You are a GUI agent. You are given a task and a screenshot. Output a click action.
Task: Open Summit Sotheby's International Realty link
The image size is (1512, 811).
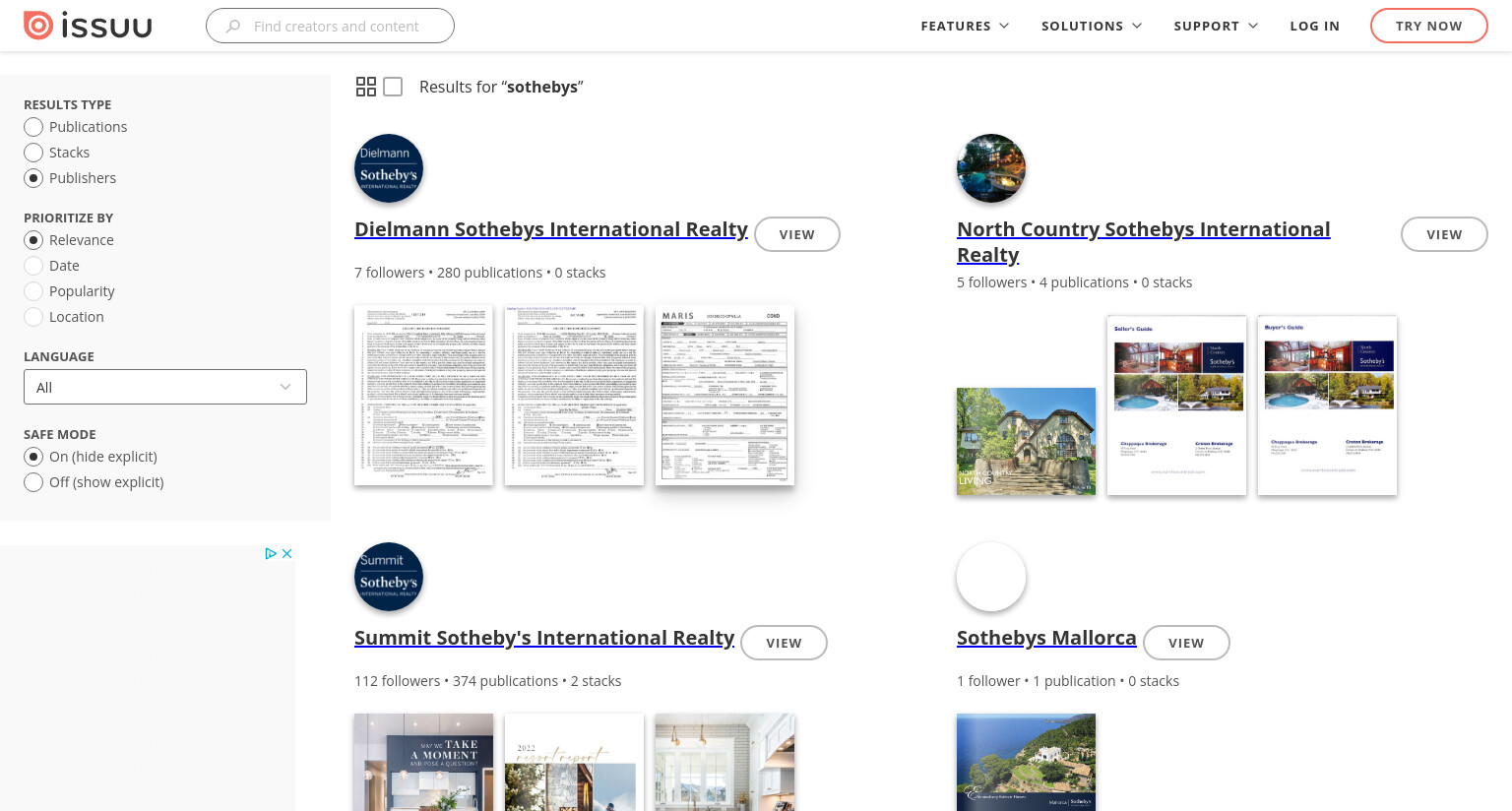click(x=544, y=638)
